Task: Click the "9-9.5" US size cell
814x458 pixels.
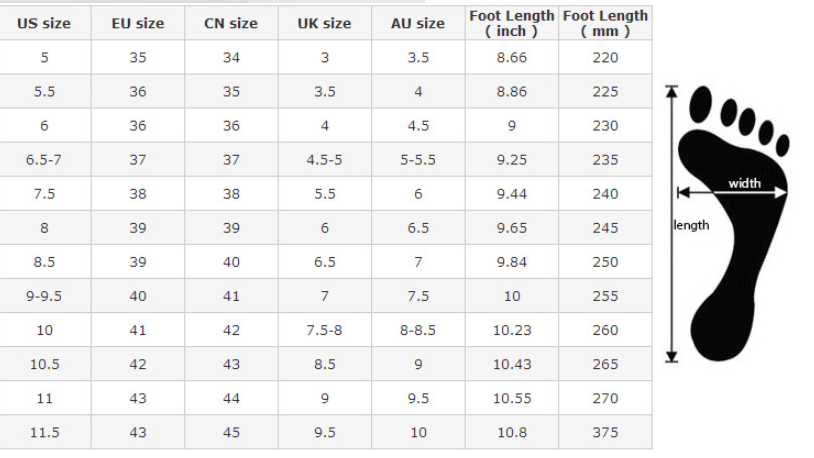Action: 44,296
